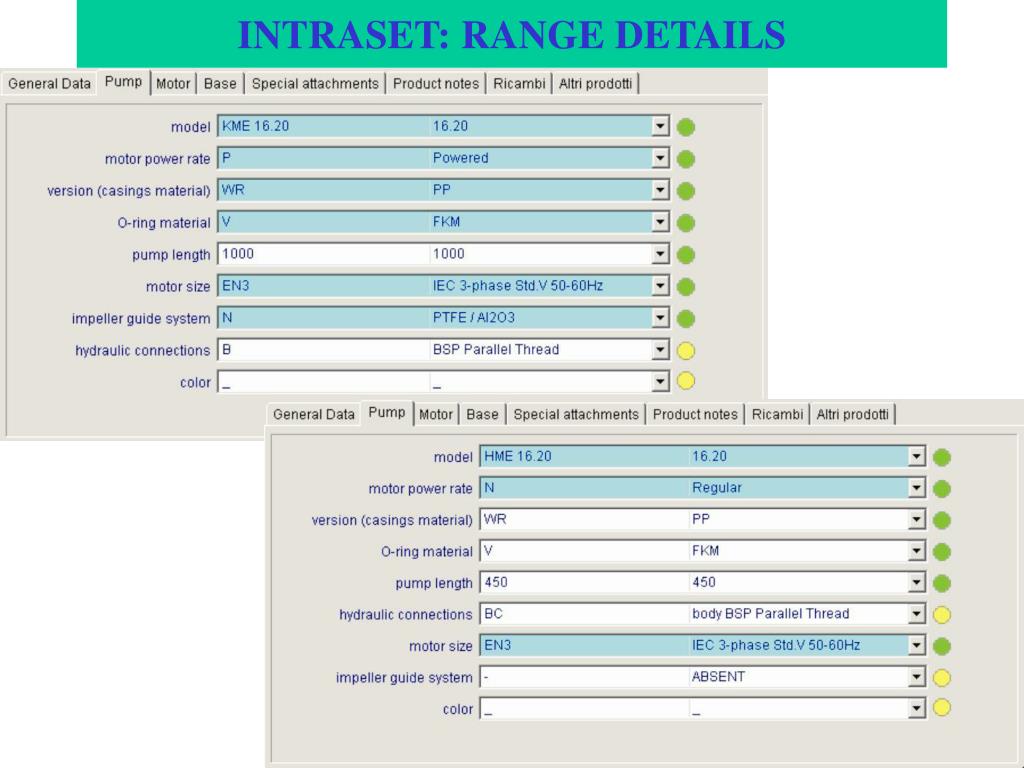Screen dimensions: 1024x768
Task: Open the KME 16.20 model dropdown arrow
Action: 660,126
